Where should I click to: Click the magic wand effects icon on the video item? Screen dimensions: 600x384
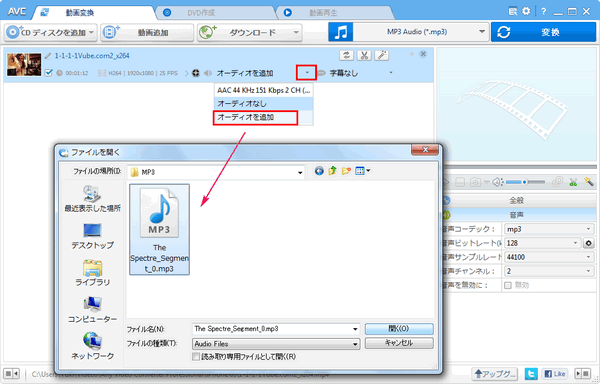(382, 55)
